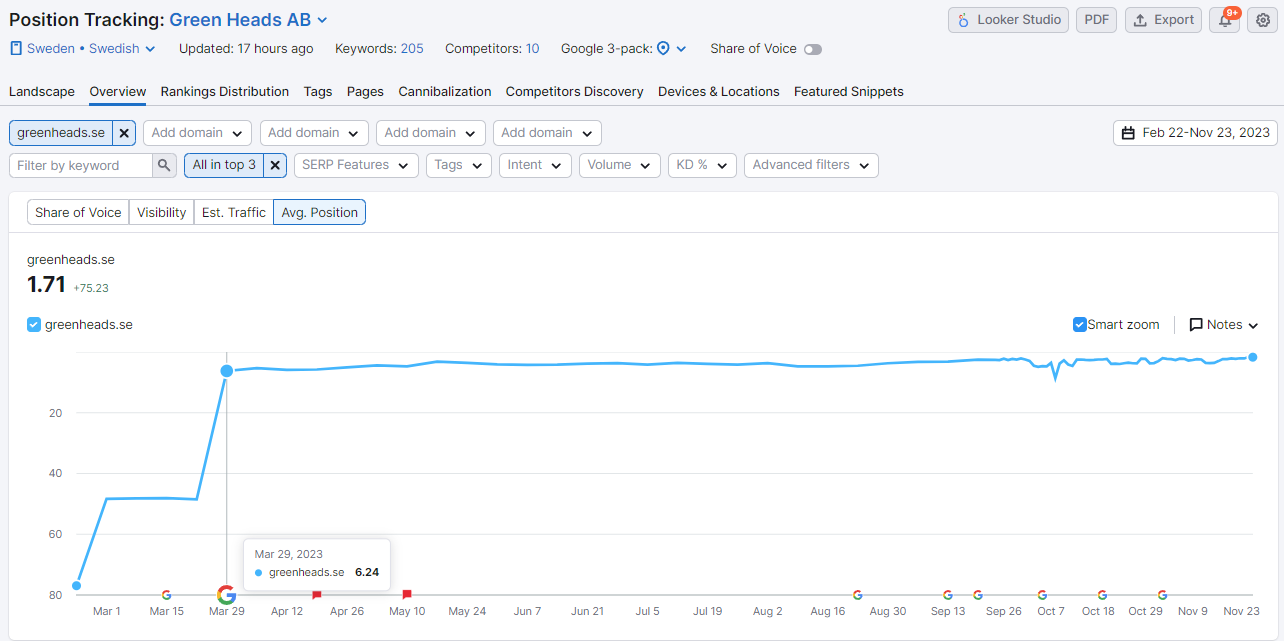The image size is (1284, 641).
Task: Click the final Nov 23 data point
Action: pos(1253,357)
